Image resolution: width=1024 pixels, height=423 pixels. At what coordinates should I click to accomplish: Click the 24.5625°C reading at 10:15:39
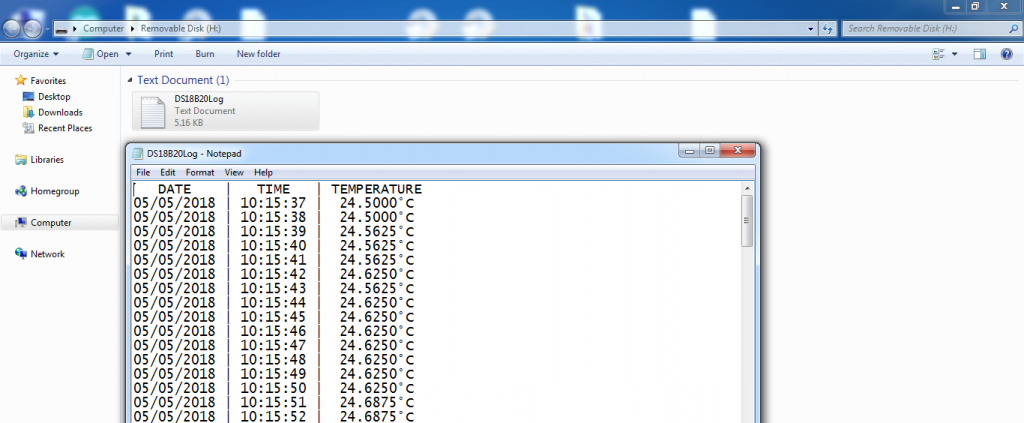(377, 231)
